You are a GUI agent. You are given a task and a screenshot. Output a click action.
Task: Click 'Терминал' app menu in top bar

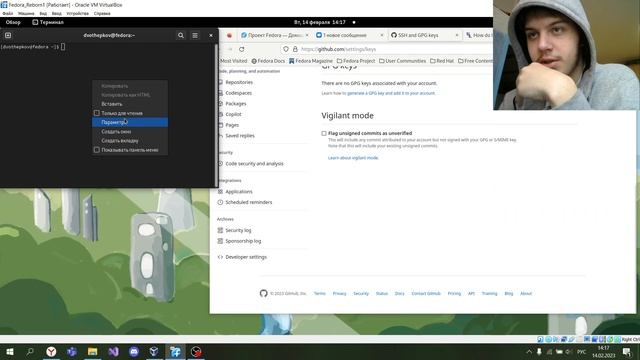click(48, 22)
